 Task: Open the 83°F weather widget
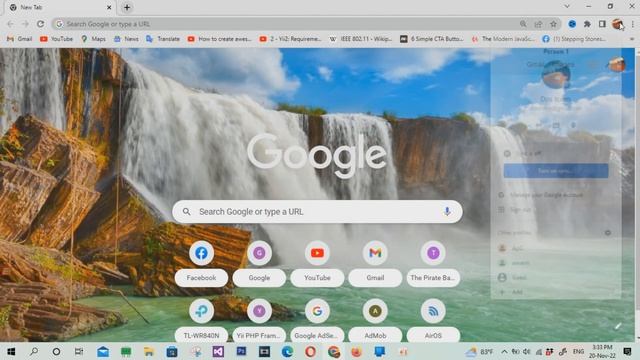coord(480,351)
